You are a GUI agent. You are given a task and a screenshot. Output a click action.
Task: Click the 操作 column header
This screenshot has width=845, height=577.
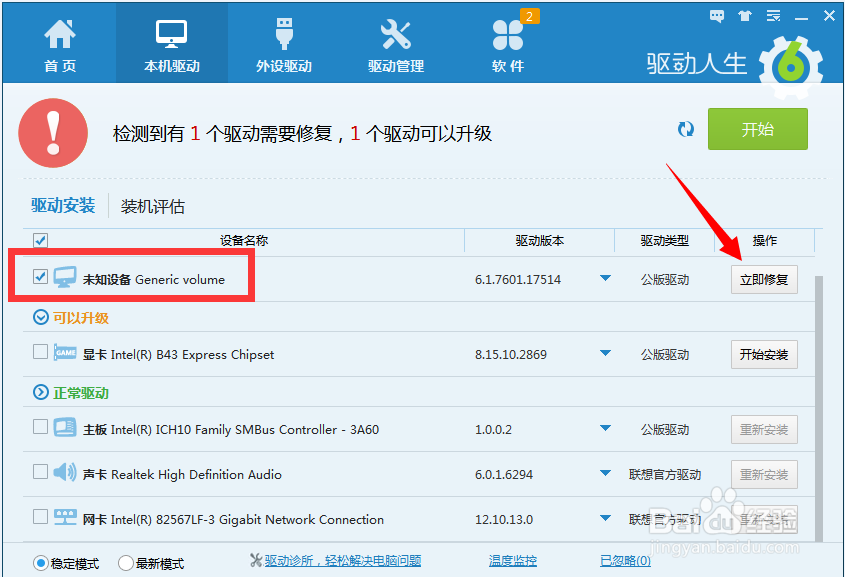coord(765,241)
